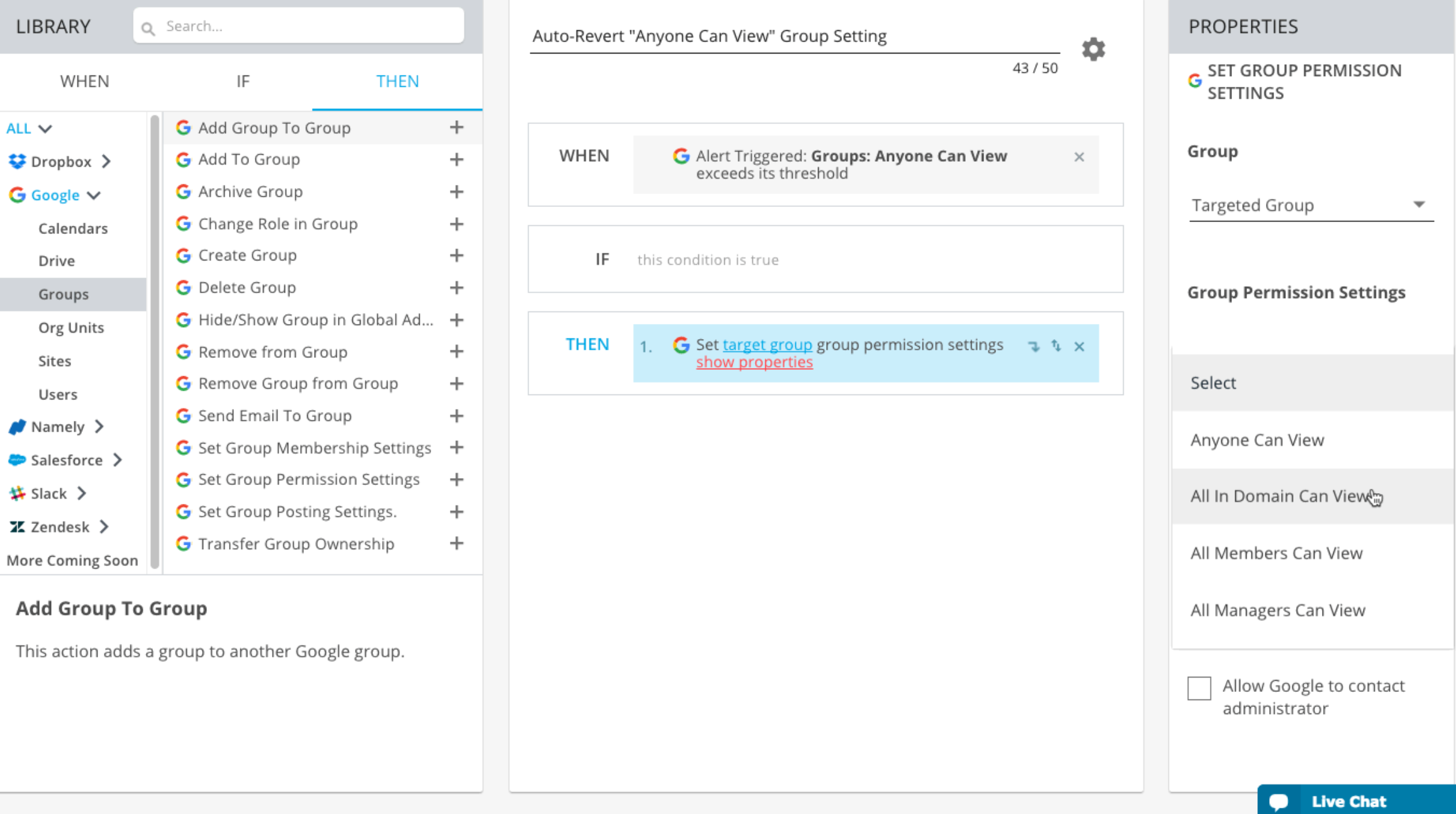Select Anyone Can View permission option
The image size is (1456, 814).
1257,439
